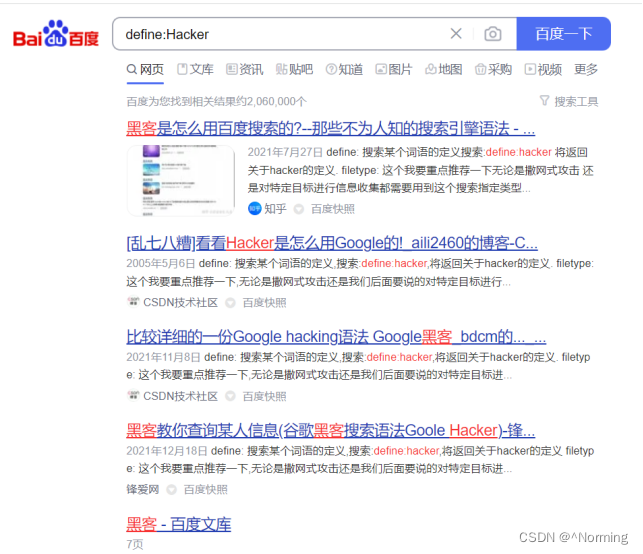Click the 2021年7月27日 snippet text

tap(420, 170)
